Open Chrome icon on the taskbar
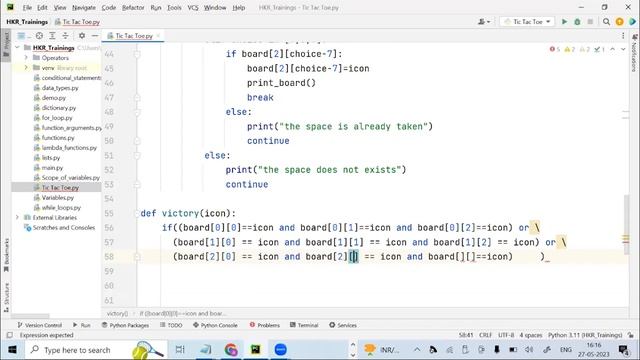The width and height of the screenshot is (640, 360). [x=231, y=350]
